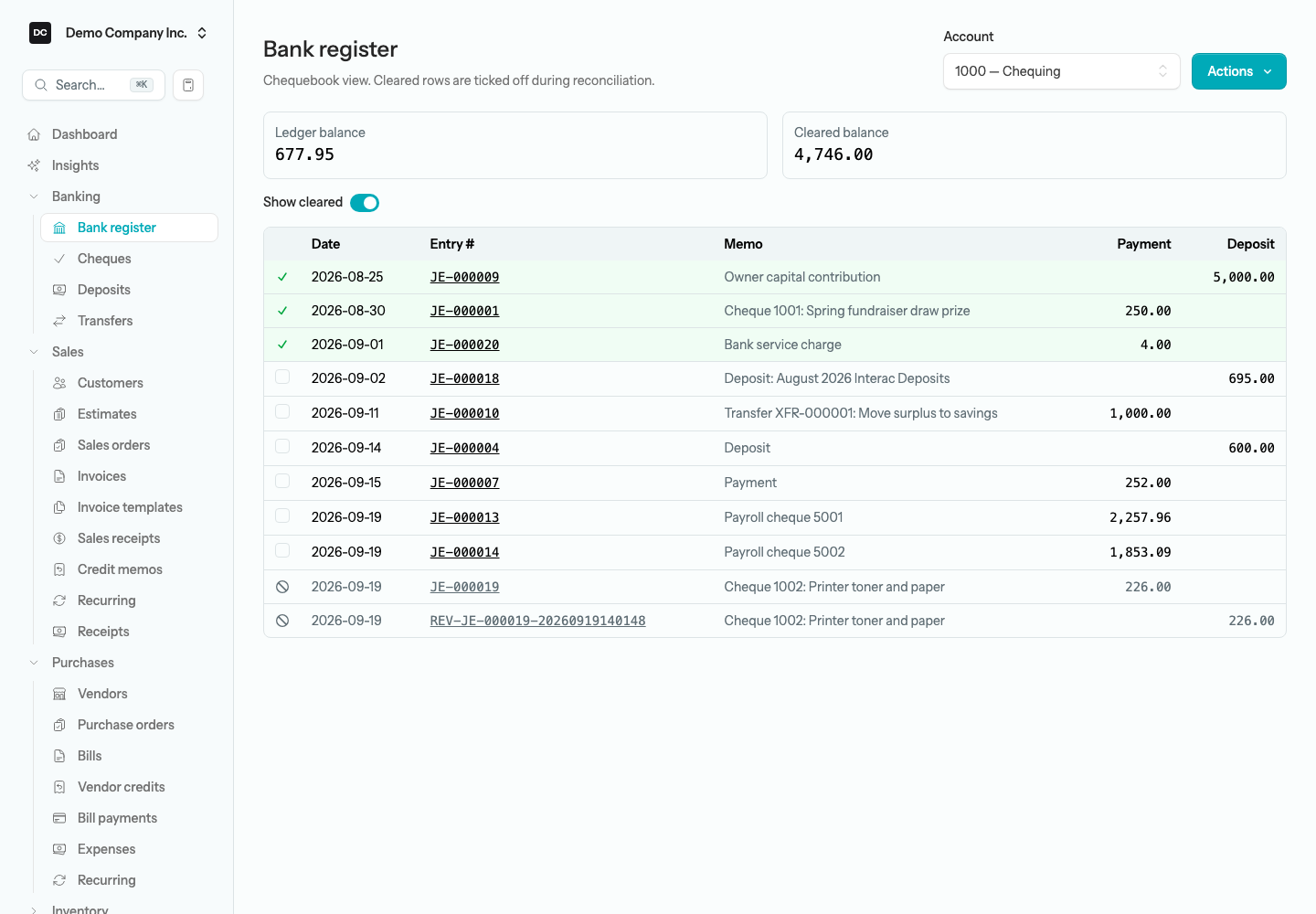Image resolution: width=1316 pixels, height=914 pixels.
Task: Click the Search input field
Action: [93, 85]
